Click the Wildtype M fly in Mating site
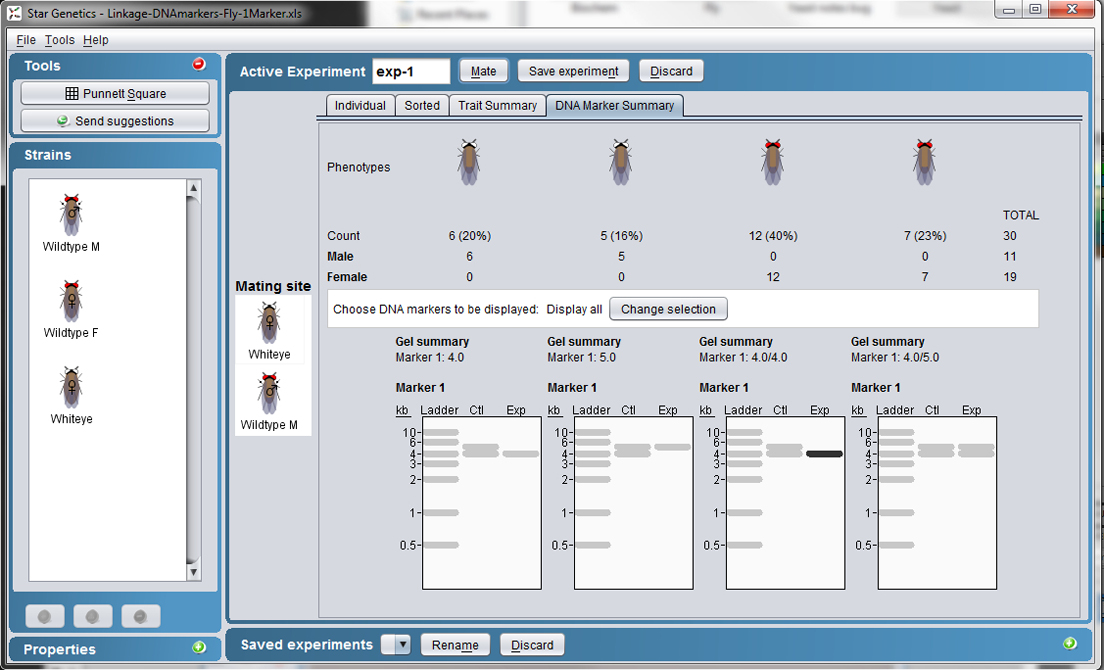 point(269,393)
